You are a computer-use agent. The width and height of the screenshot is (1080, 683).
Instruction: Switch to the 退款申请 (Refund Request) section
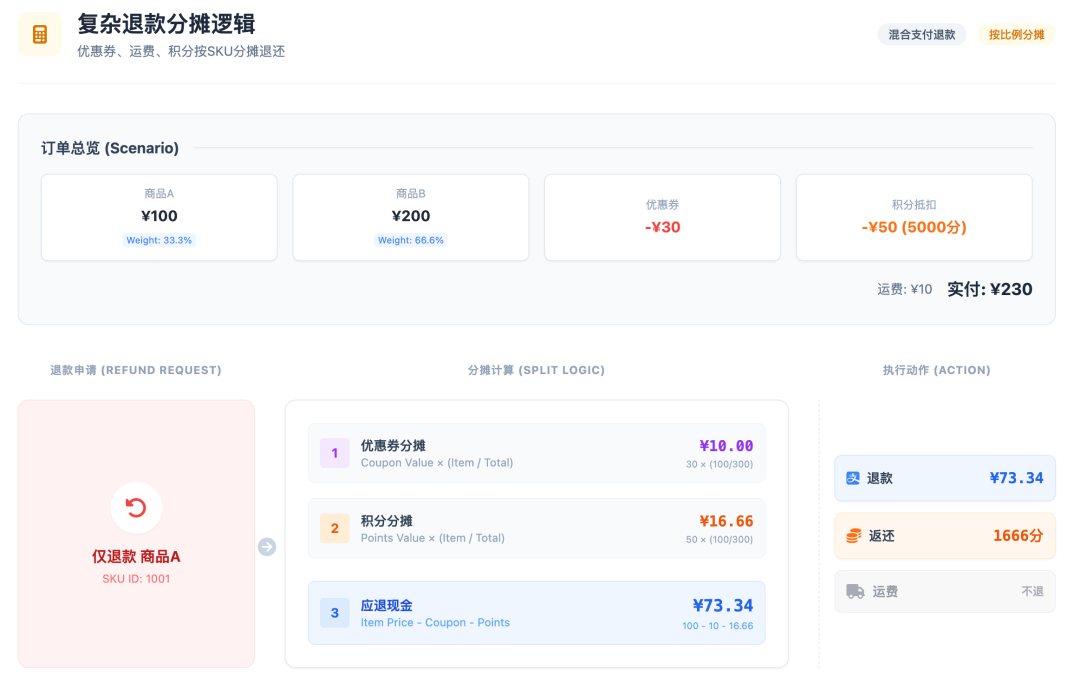[x=137, y=370]
